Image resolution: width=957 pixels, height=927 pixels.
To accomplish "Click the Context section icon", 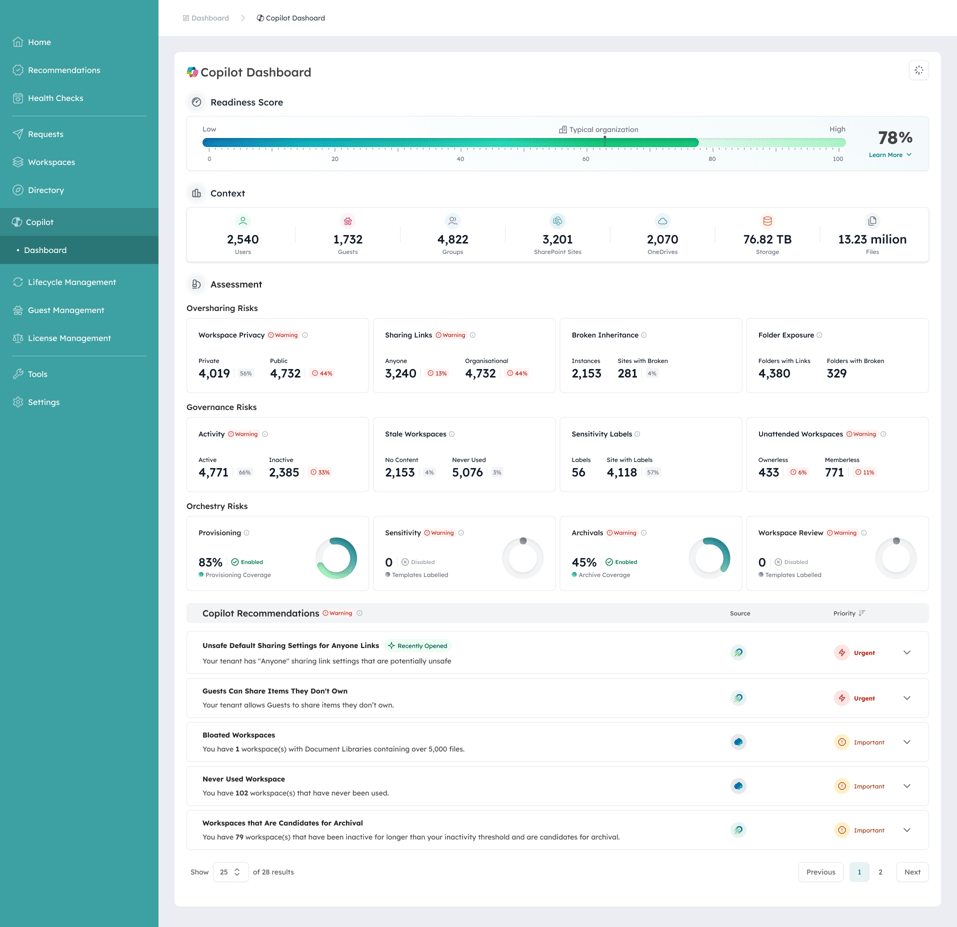I will tap(197, 193).
